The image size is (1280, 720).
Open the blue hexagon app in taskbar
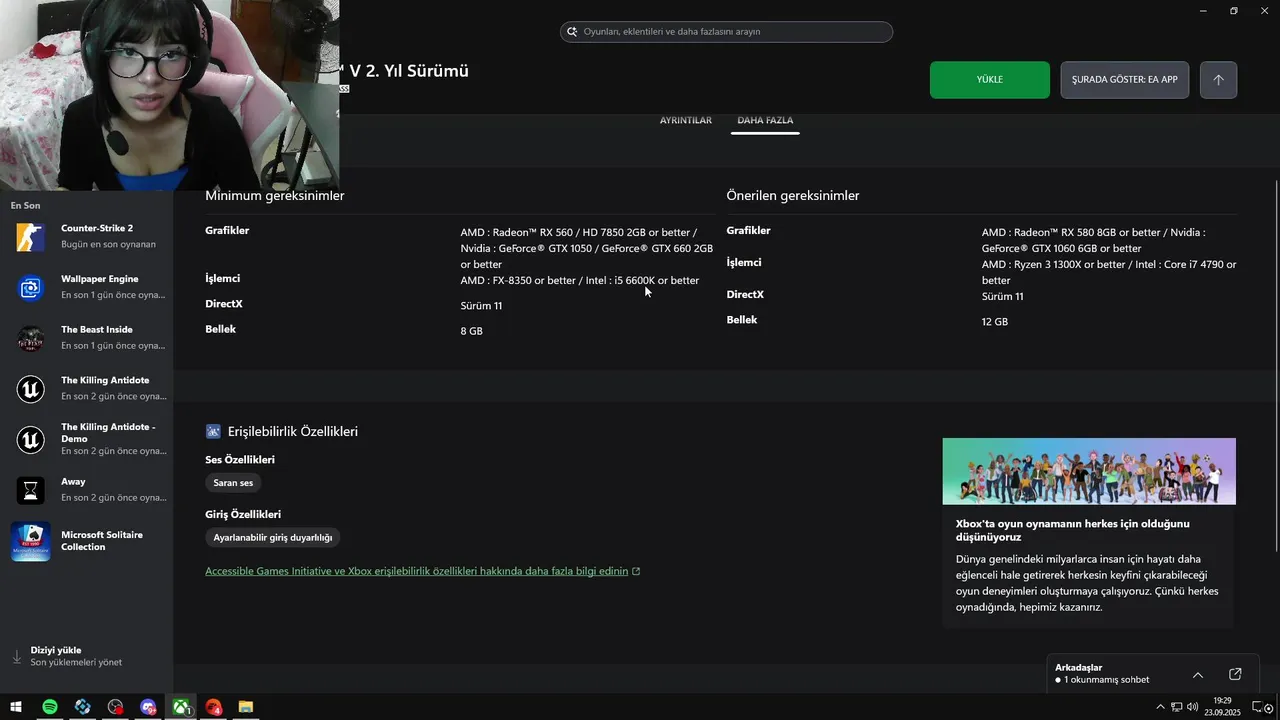point(82,707)
